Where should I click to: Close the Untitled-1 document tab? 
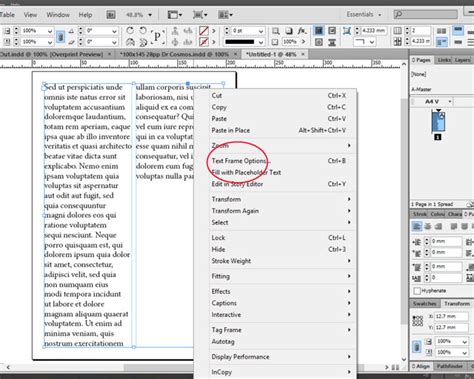[303, 54]
